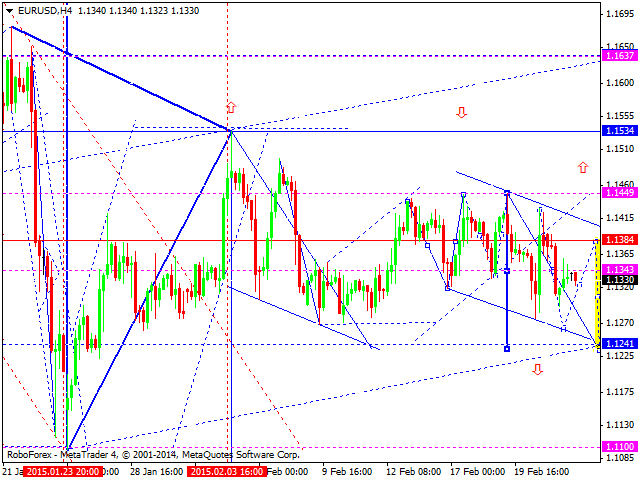
Task: Select the bottom blue square marker near 1.1241
Action: click(508, 348)
